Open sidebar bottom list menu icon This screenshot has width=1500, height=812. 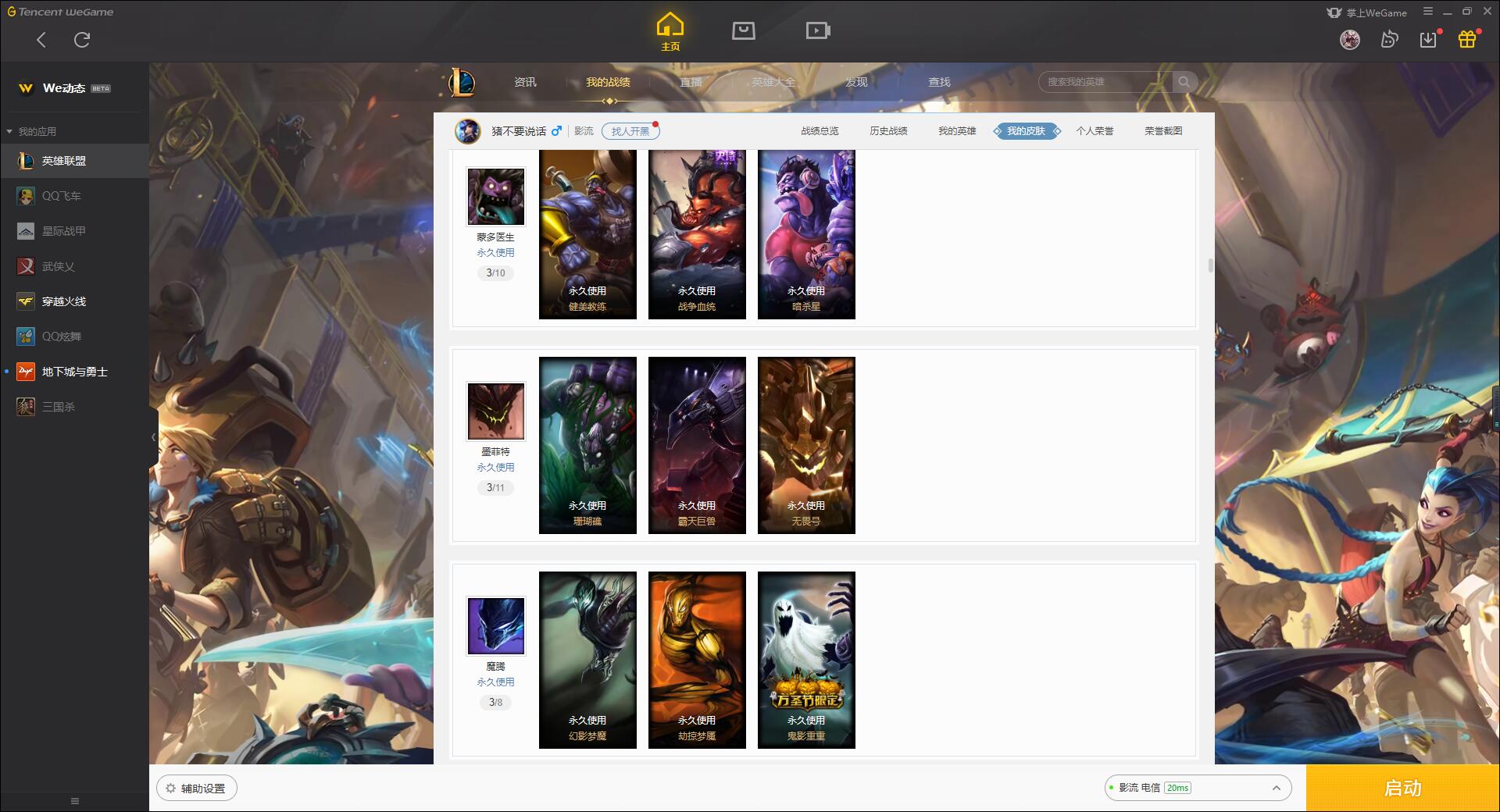click(x=75, y=801)
